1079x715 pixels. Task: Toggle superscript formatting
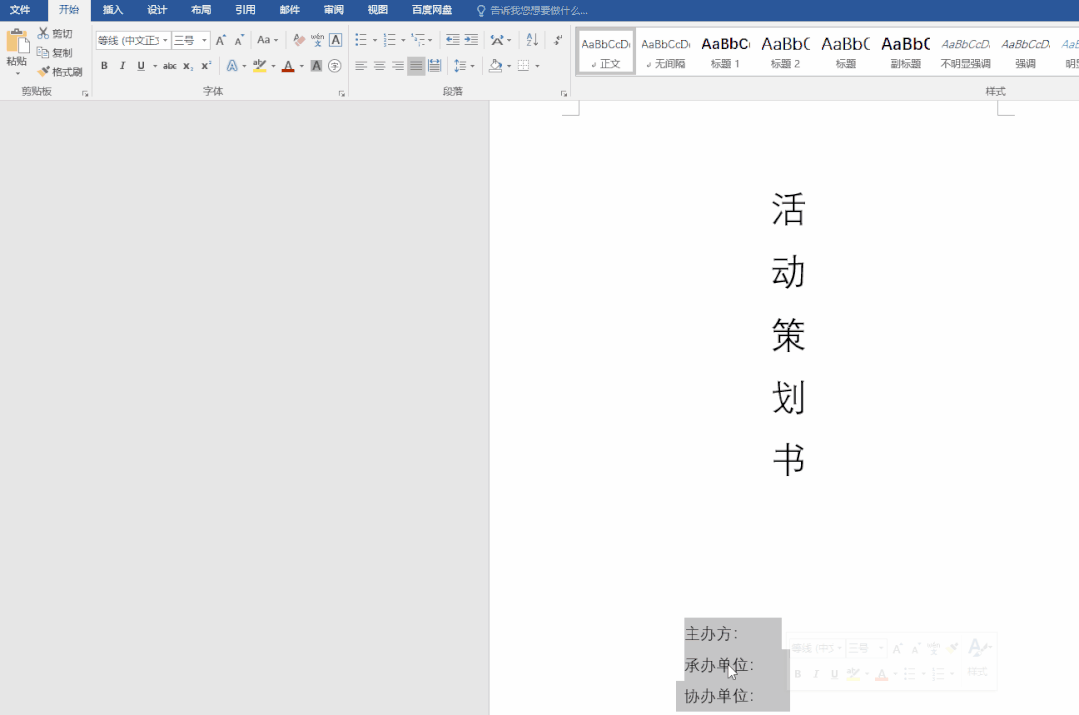click(x=206, y=66)
